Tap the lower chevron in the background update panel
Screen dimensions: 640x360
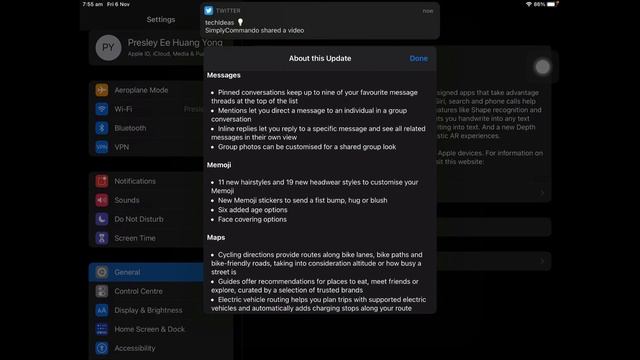pos(542,261)
